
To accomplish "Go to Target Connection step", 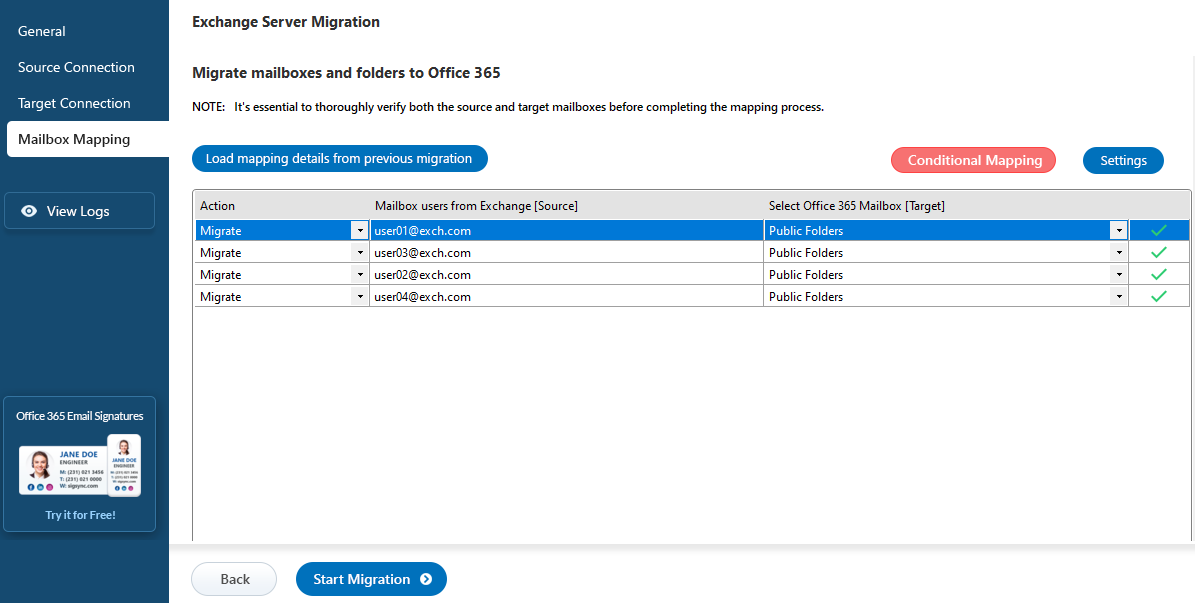I will pyautogui.click(x=74, y=103).
